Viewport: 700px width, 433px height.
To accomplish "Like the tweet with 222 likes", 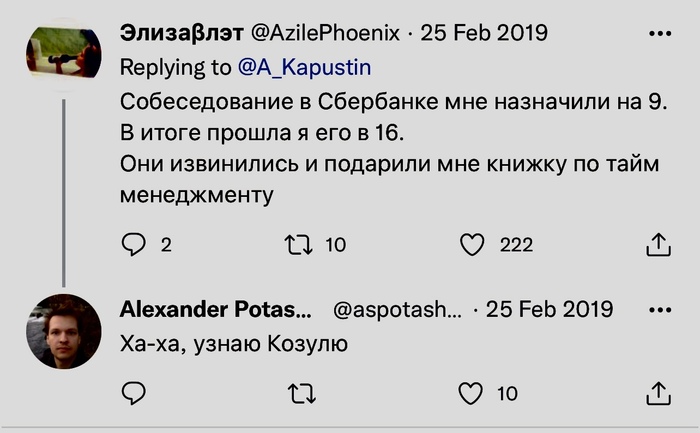I will 472,243.
